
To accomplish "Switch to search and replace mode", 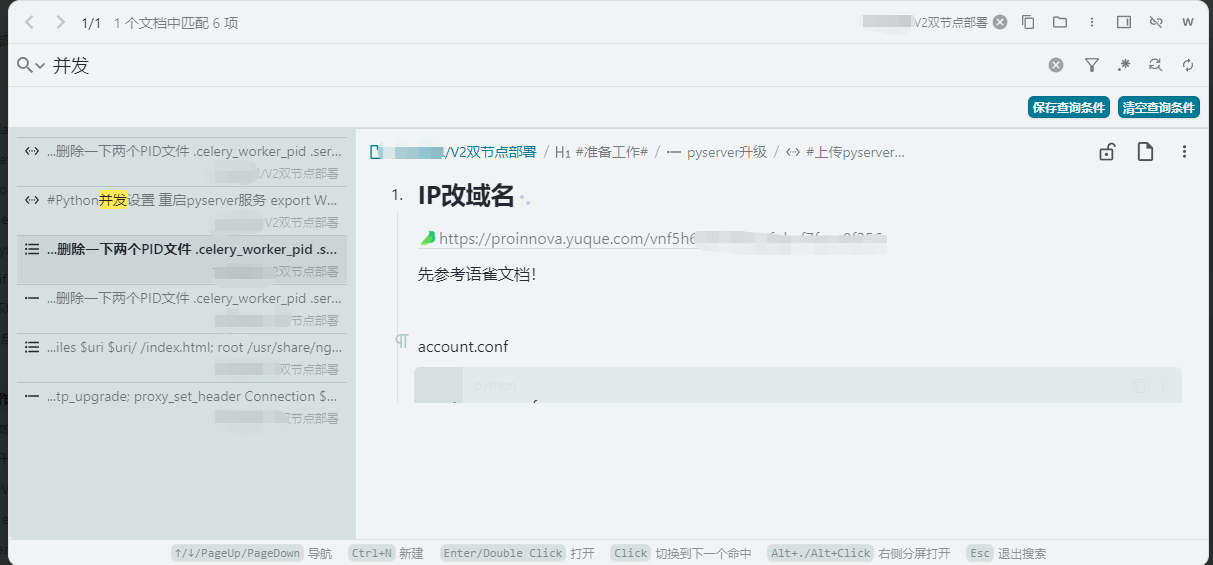I will tap(1156, 65).
